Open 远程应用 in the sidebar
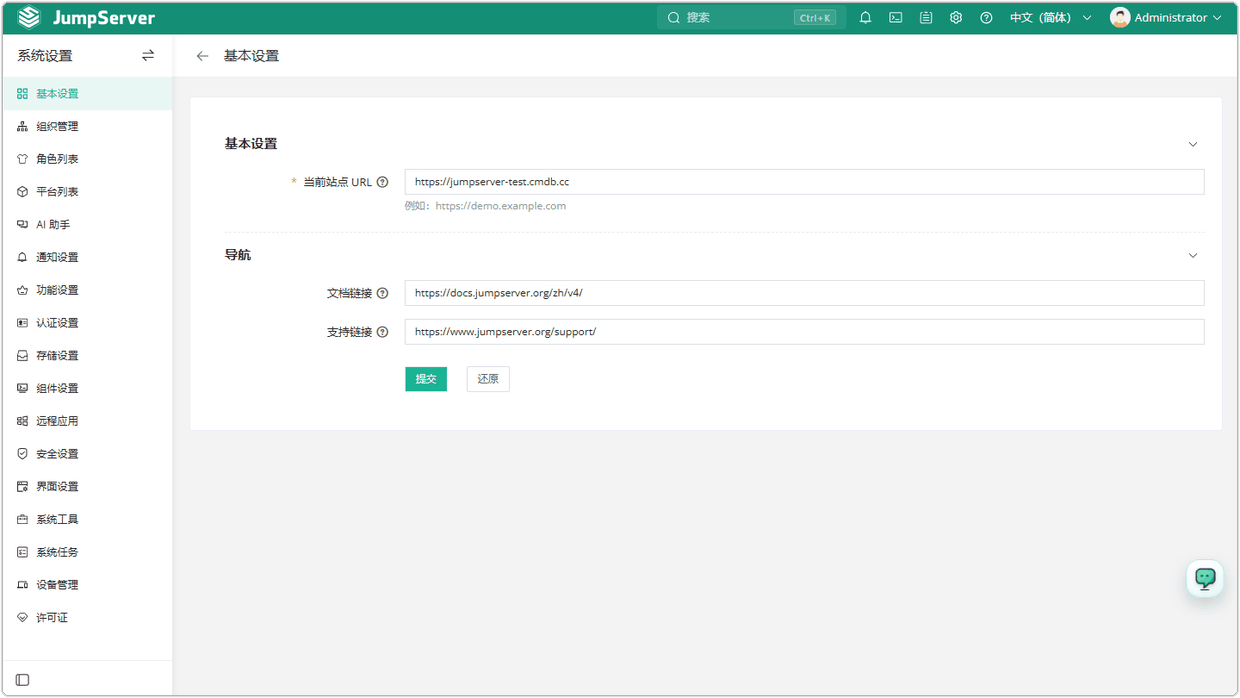Screen dimensions: 1240x698 pos(87,421)
